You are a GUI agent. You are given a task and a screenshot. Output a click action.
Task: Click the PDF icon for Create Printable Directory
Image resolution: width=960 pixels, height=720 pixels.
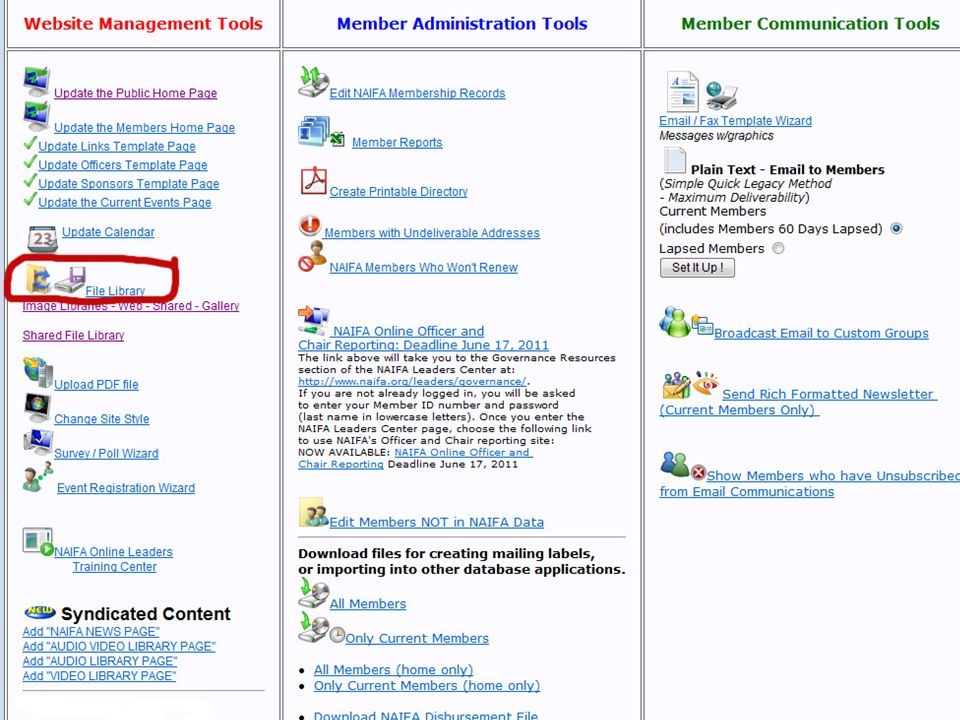point(313,181)
